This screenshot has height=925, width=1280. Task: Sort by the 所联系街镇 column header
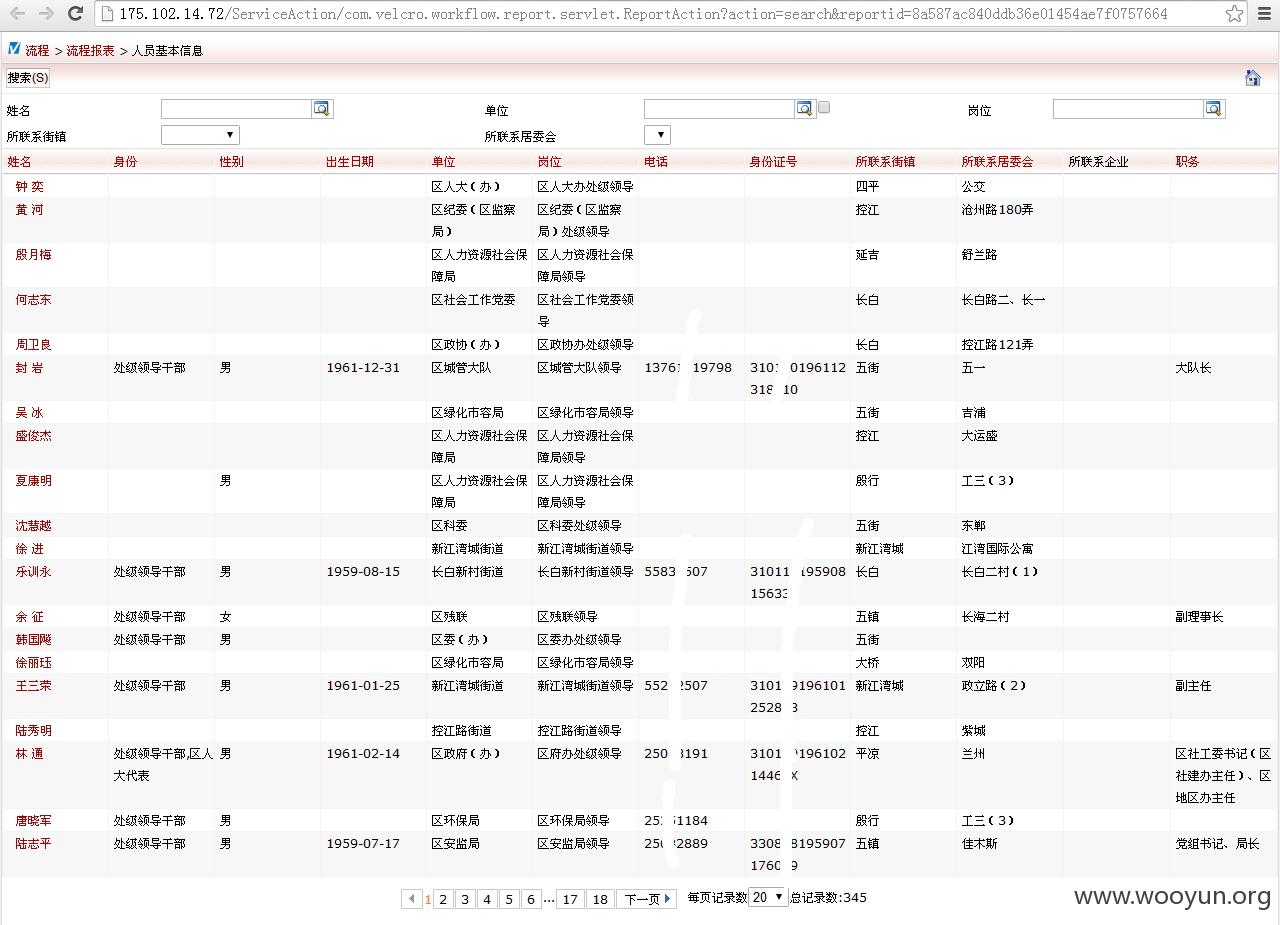coord(885,162)
